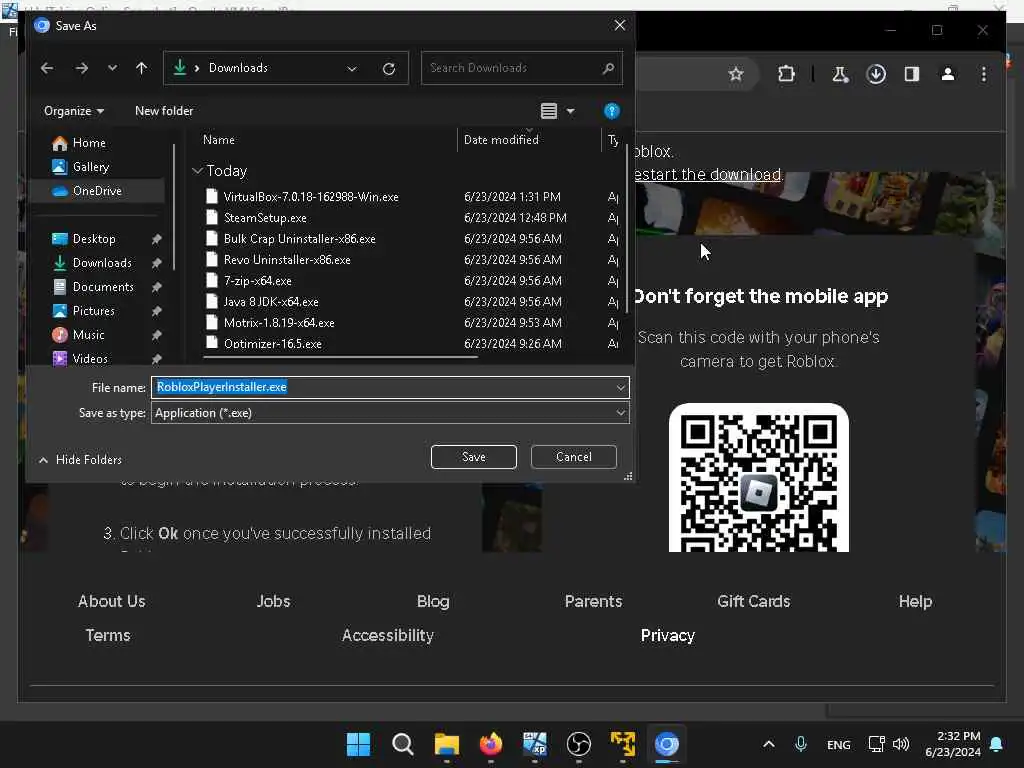Click Hide Folders toggle

(x=80, y=460)
